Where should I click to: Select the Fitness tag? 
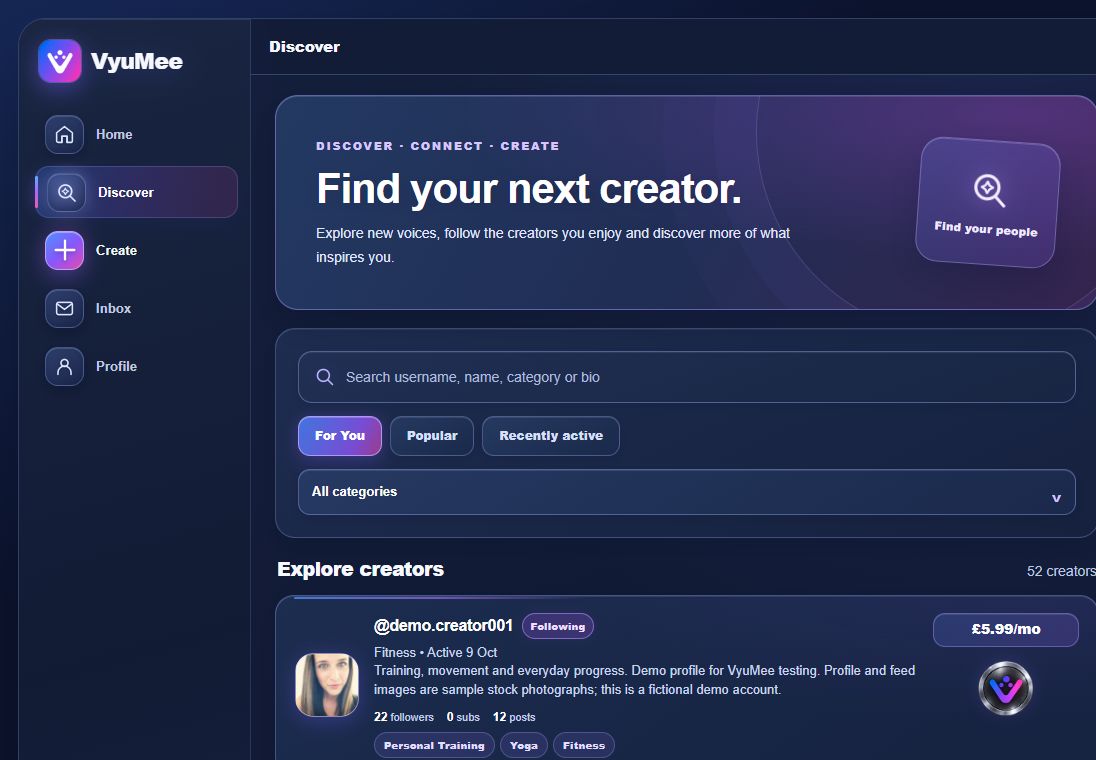pyautogui.click(x=584, y=745)
